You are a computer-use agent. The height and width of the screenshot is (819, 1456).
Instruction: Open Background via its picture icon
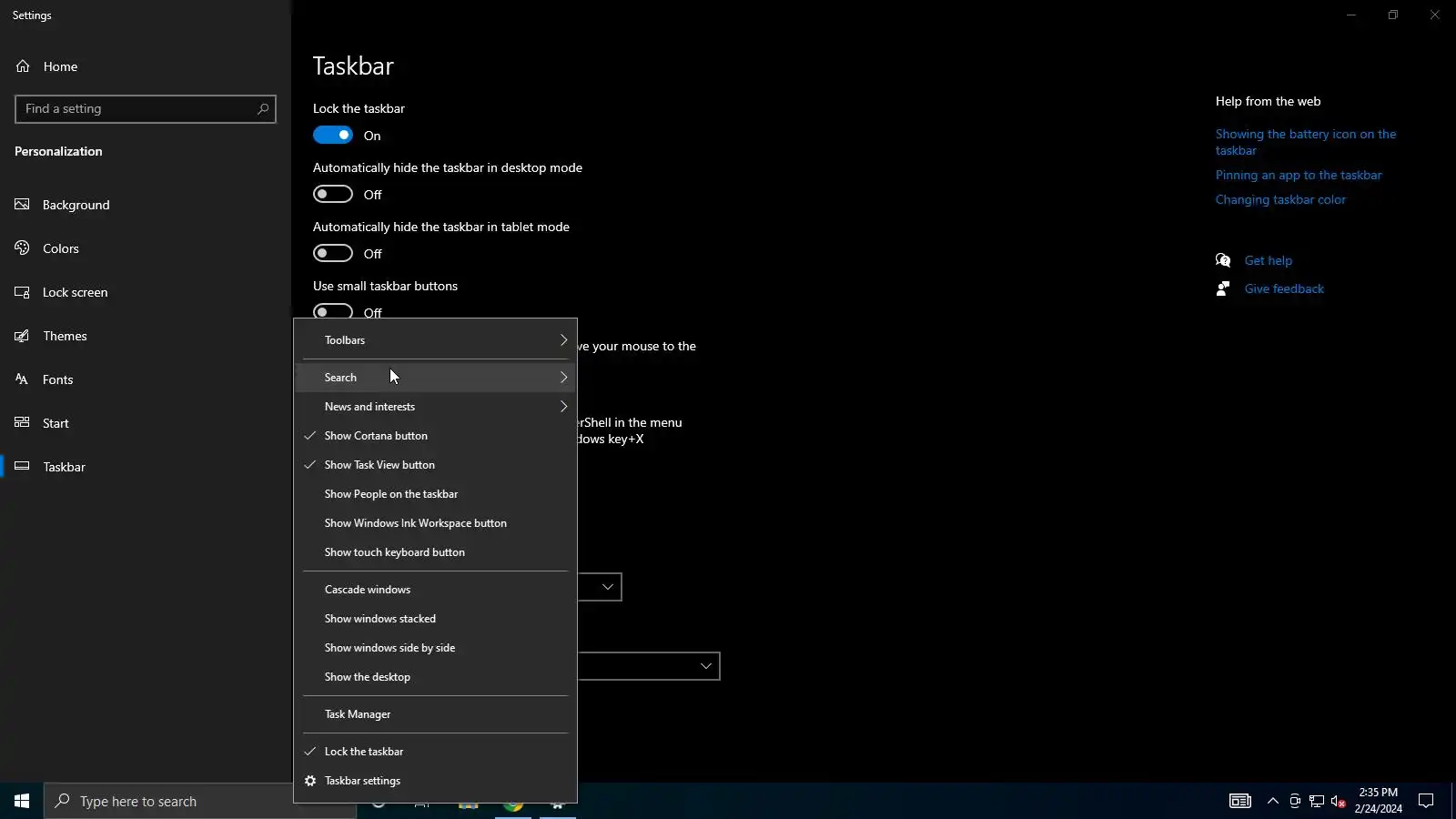click(x=23, y=205)
